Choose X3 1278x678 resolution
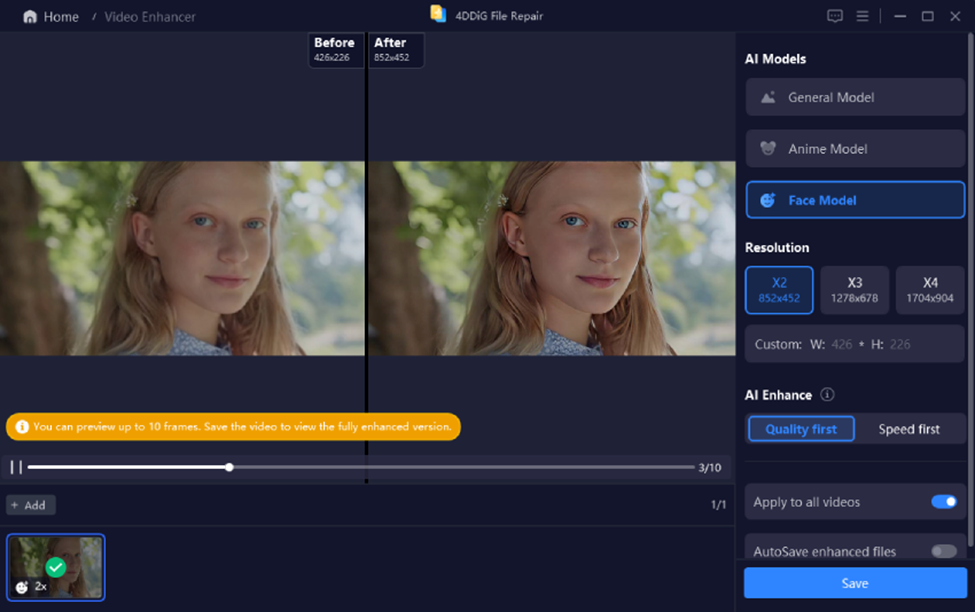 tap(854, 290)
